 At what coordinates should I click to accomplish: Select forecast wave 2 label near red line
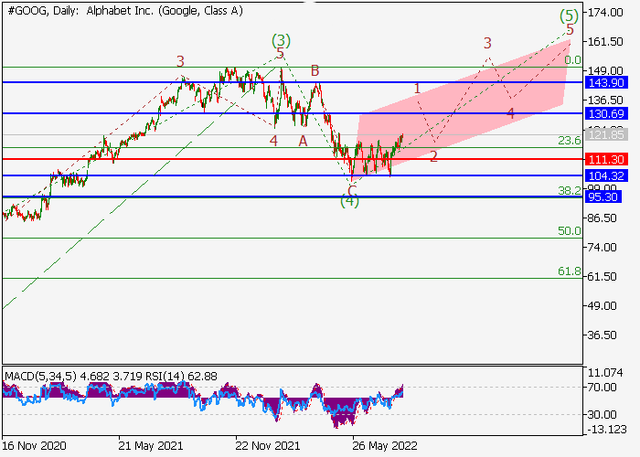point(433,156)
